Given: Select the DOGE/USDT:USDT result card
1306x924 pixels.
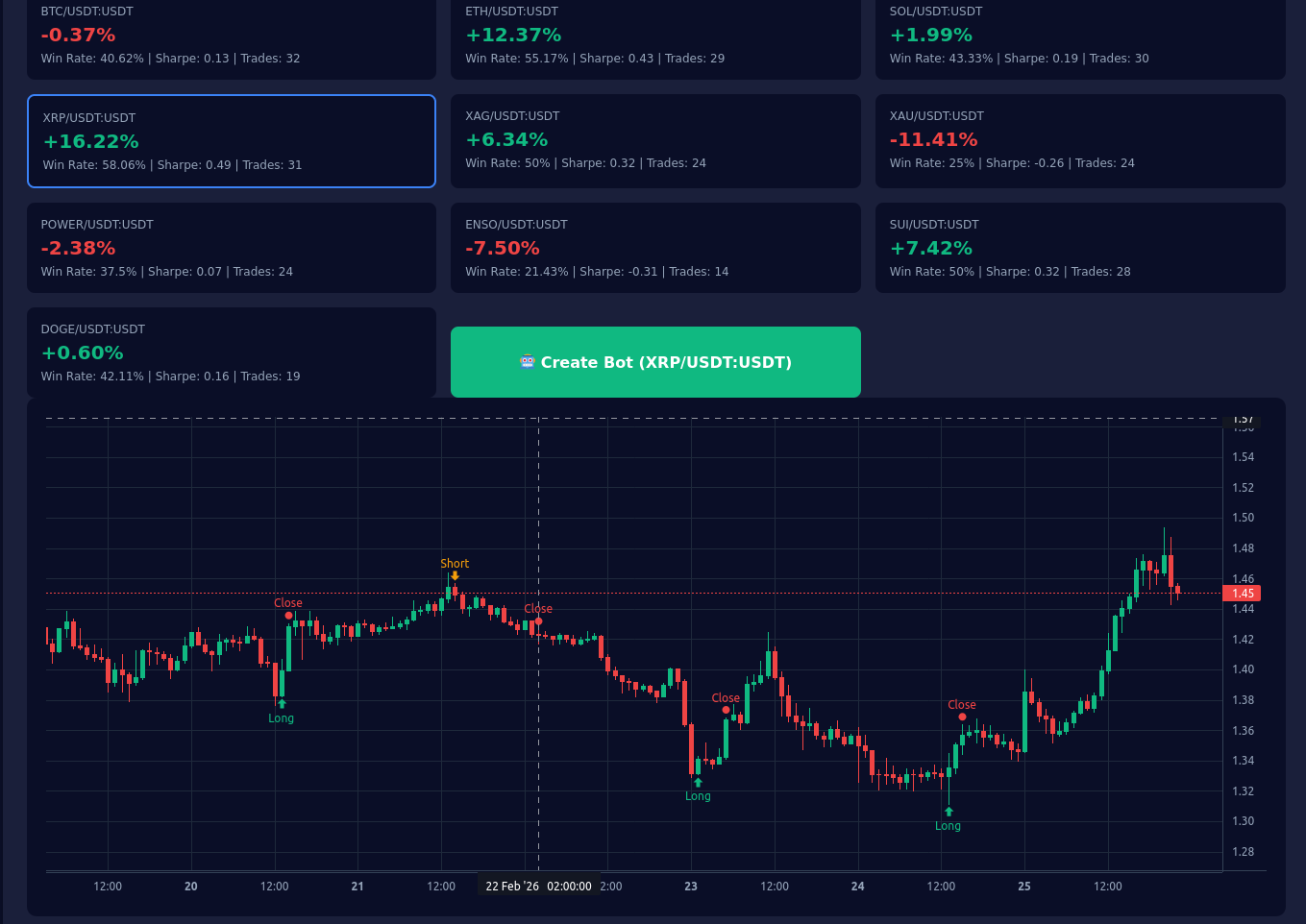Looking at the screenshot, I should click(x=231, y=353).
